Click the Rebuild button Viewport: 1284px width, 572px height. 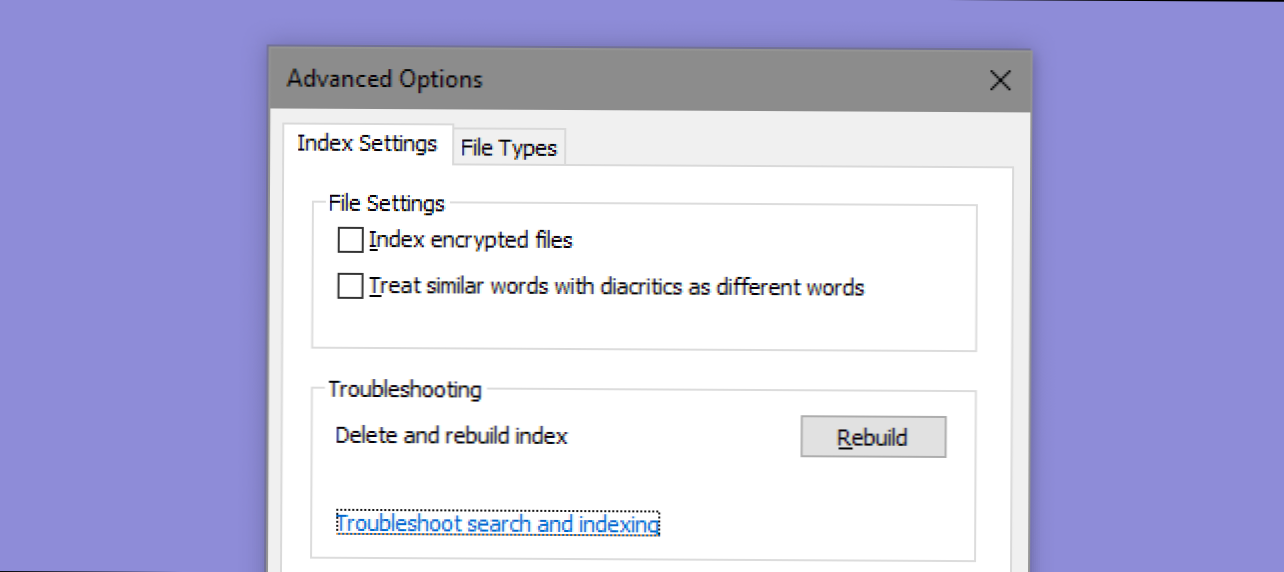(873, 437)
